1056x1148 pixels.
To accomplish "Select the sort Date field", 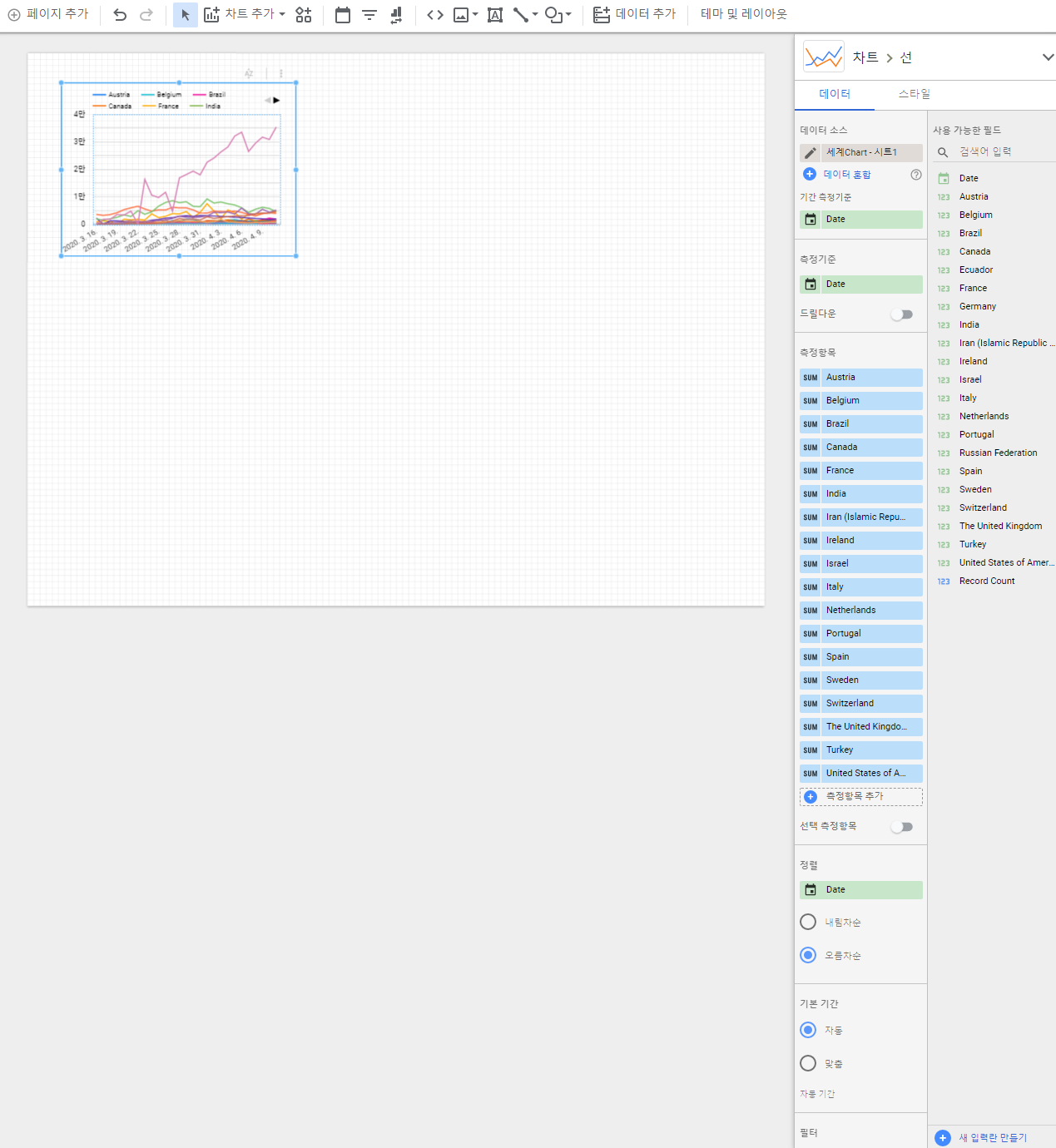I will [x=861, y=890].
